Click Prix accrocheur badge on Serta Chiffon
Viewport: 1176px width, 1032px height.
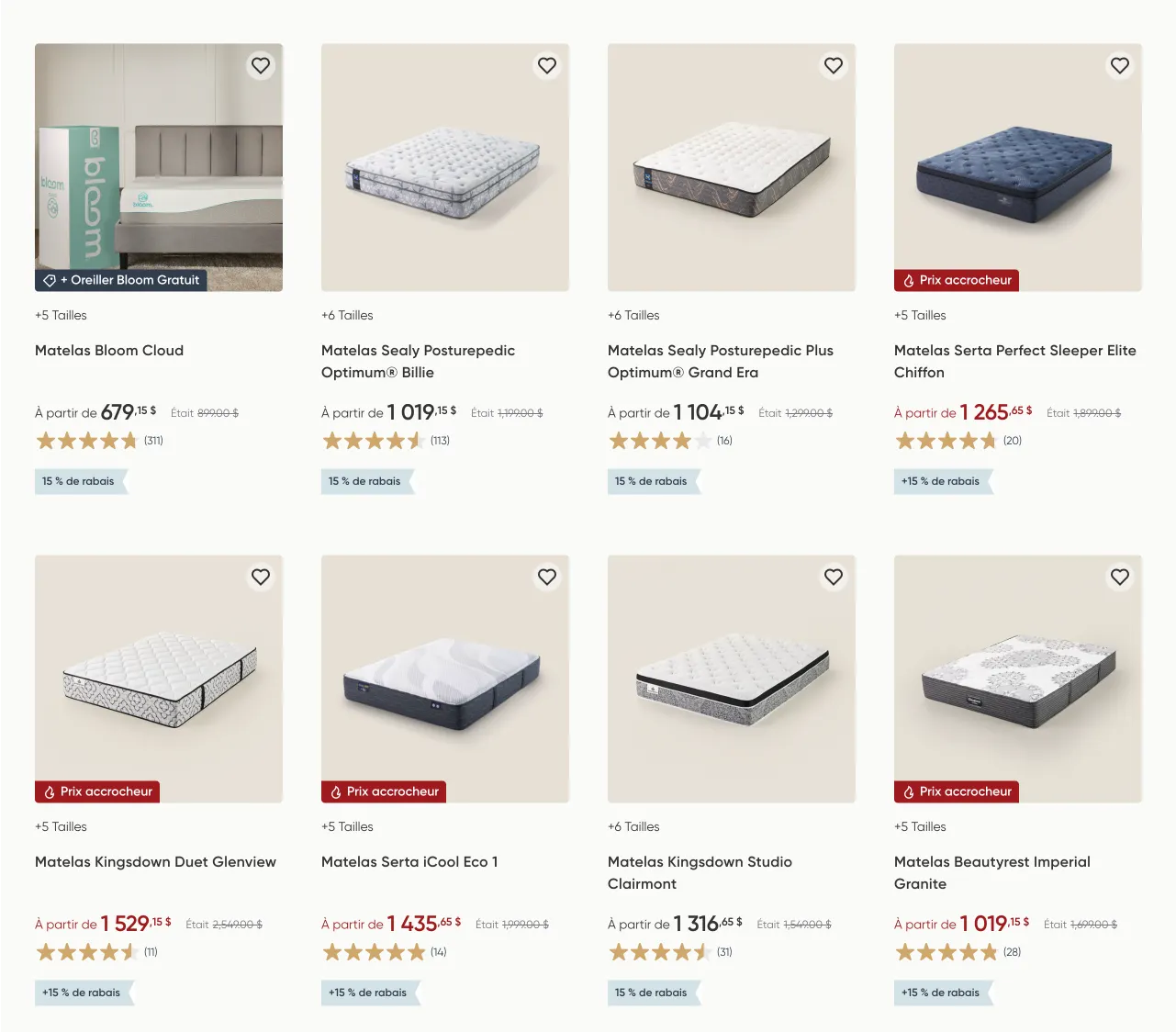pos(957,281)
